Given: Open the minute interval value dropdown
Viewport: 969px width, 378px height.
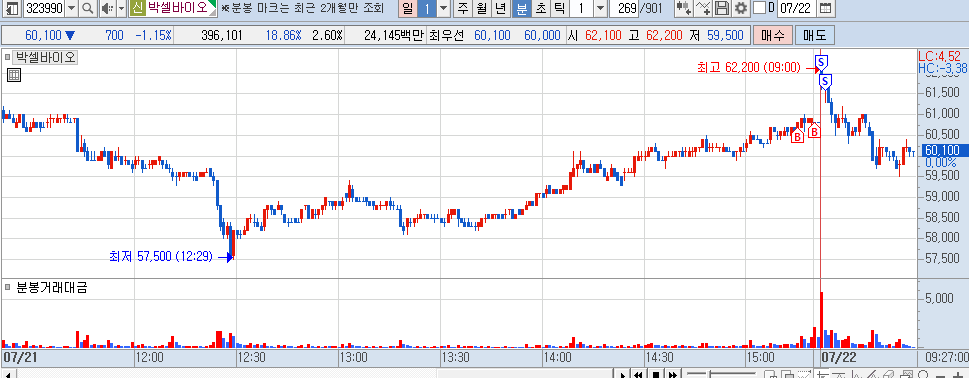Looking at the screenshot, I should 600,9.
